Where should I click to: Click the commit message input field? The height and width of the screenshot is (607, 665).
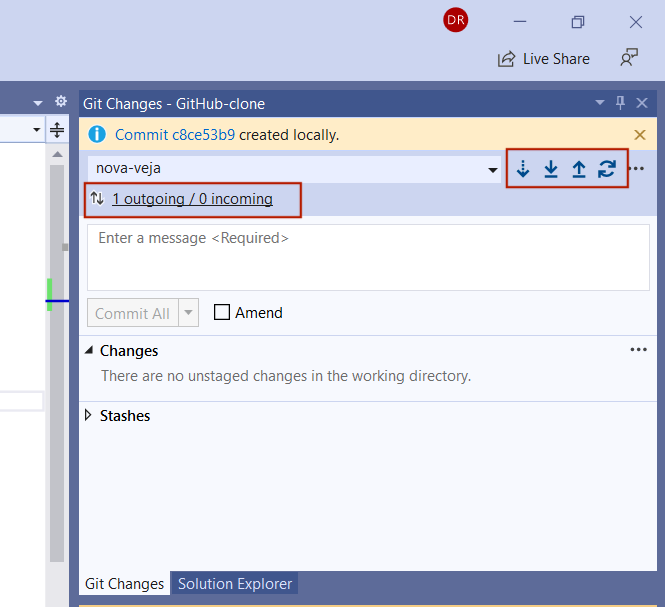click(369, 257)
